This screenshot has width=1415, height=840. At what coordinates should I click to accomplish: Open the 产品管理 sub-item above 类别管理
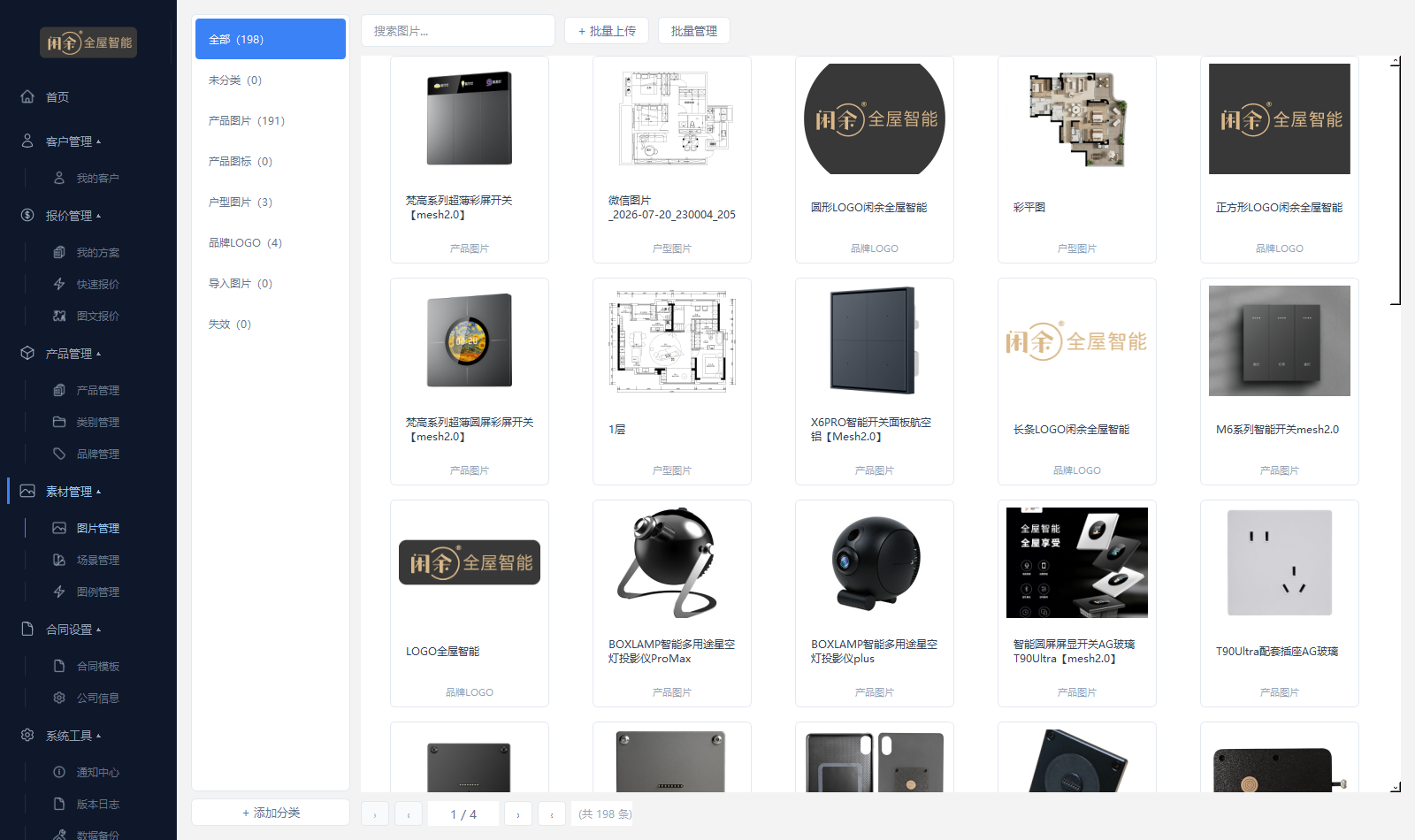coord(88,390)
